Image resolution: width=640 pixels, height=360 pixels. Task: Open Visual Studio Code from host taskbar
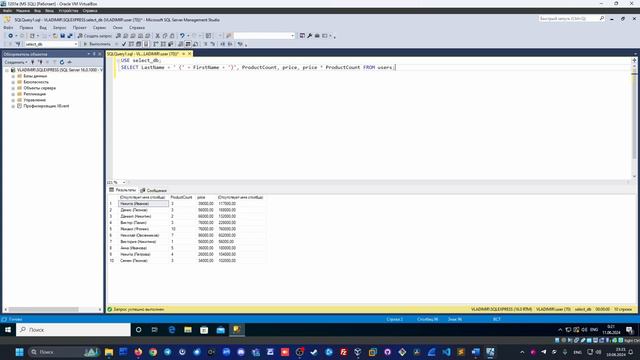(x=446, y=352)
